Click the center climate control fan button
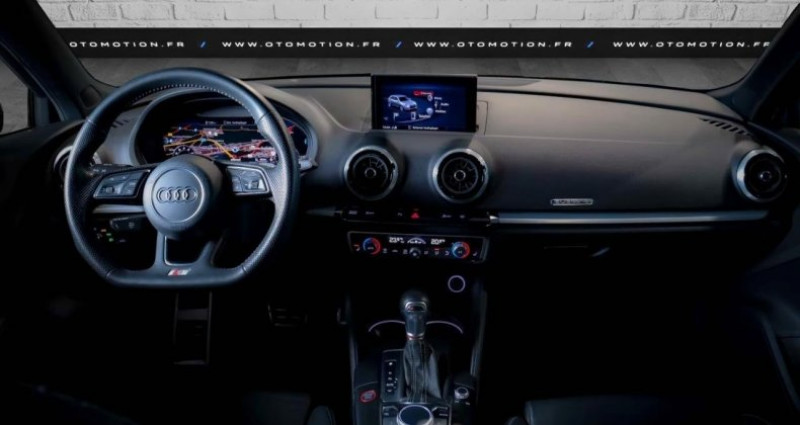Image resolution: width=800 pixels, height=425 pixels. coord(415,251)
